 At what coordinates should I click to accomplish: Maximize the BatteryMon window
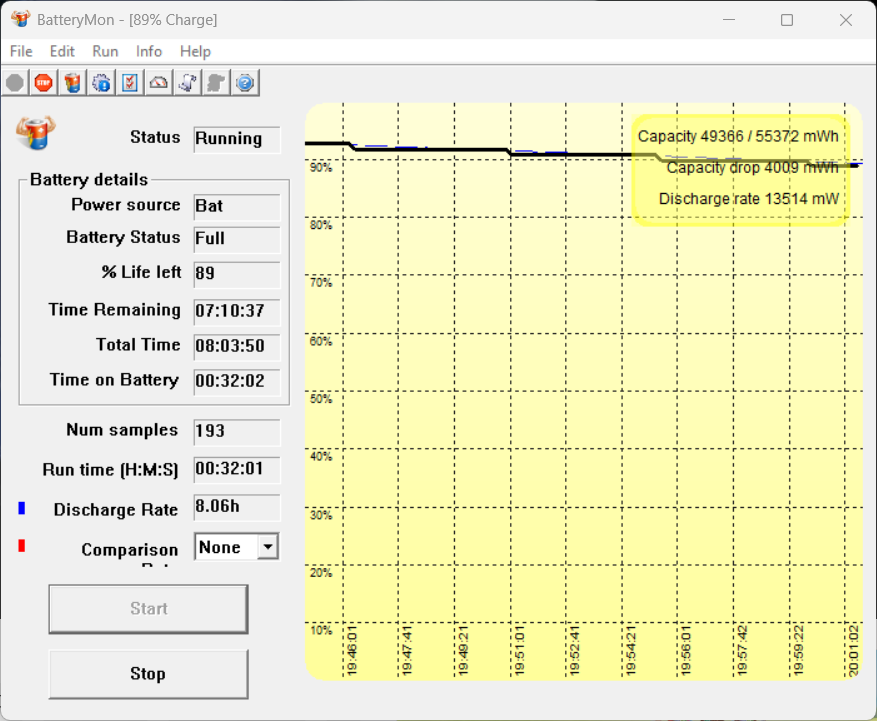[x=786, y=20]
